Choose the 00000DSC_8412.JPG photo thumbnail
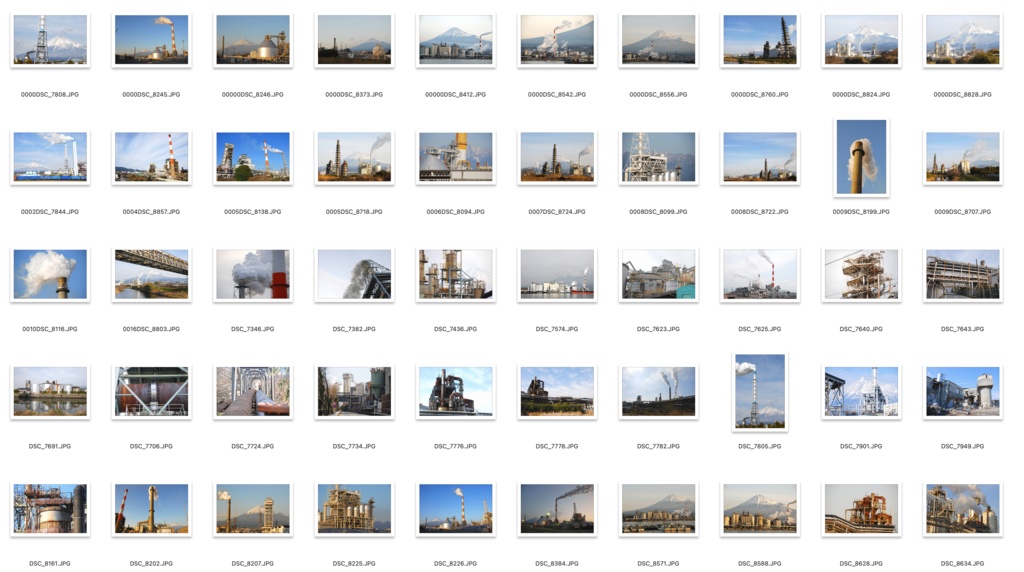 [x=456, y=40]
